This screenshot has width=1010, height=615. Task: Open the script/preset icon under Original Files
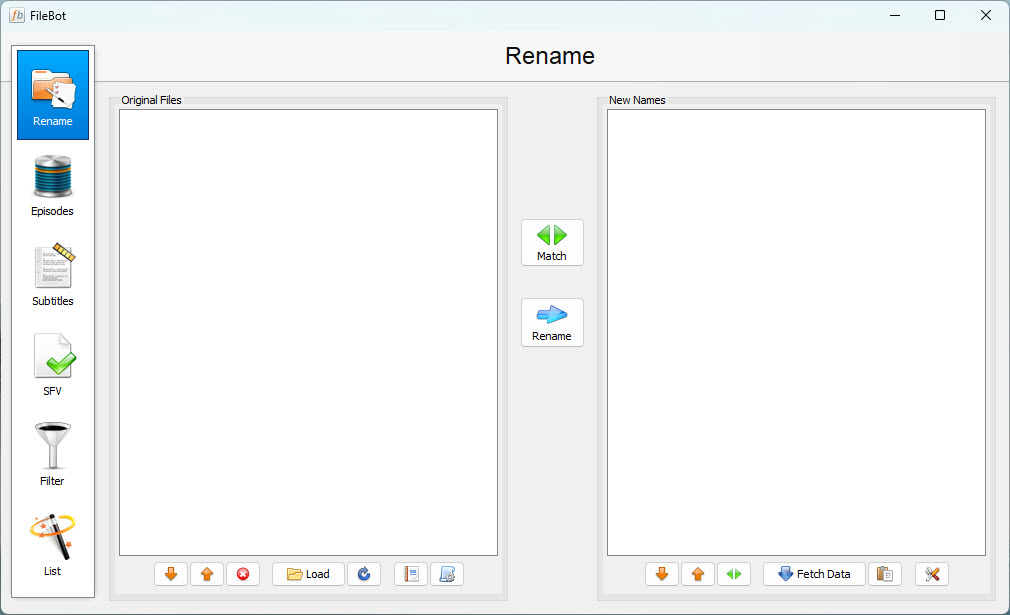447,574
